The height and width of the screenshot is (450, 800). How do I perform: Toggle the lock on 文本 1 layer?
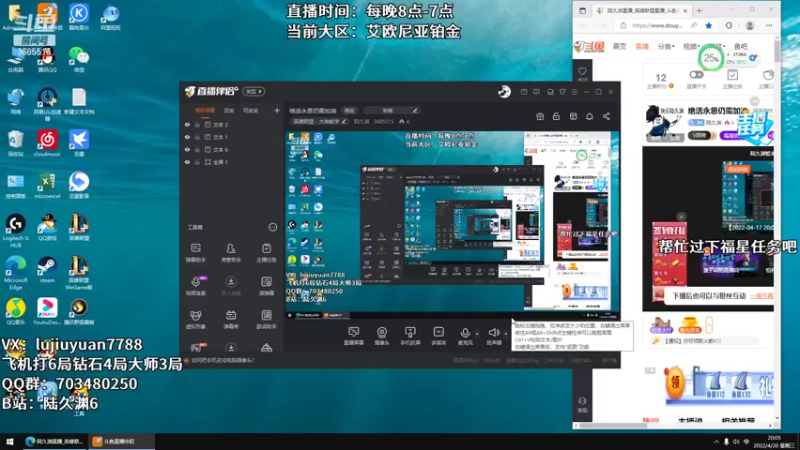[x=197, y=137]
